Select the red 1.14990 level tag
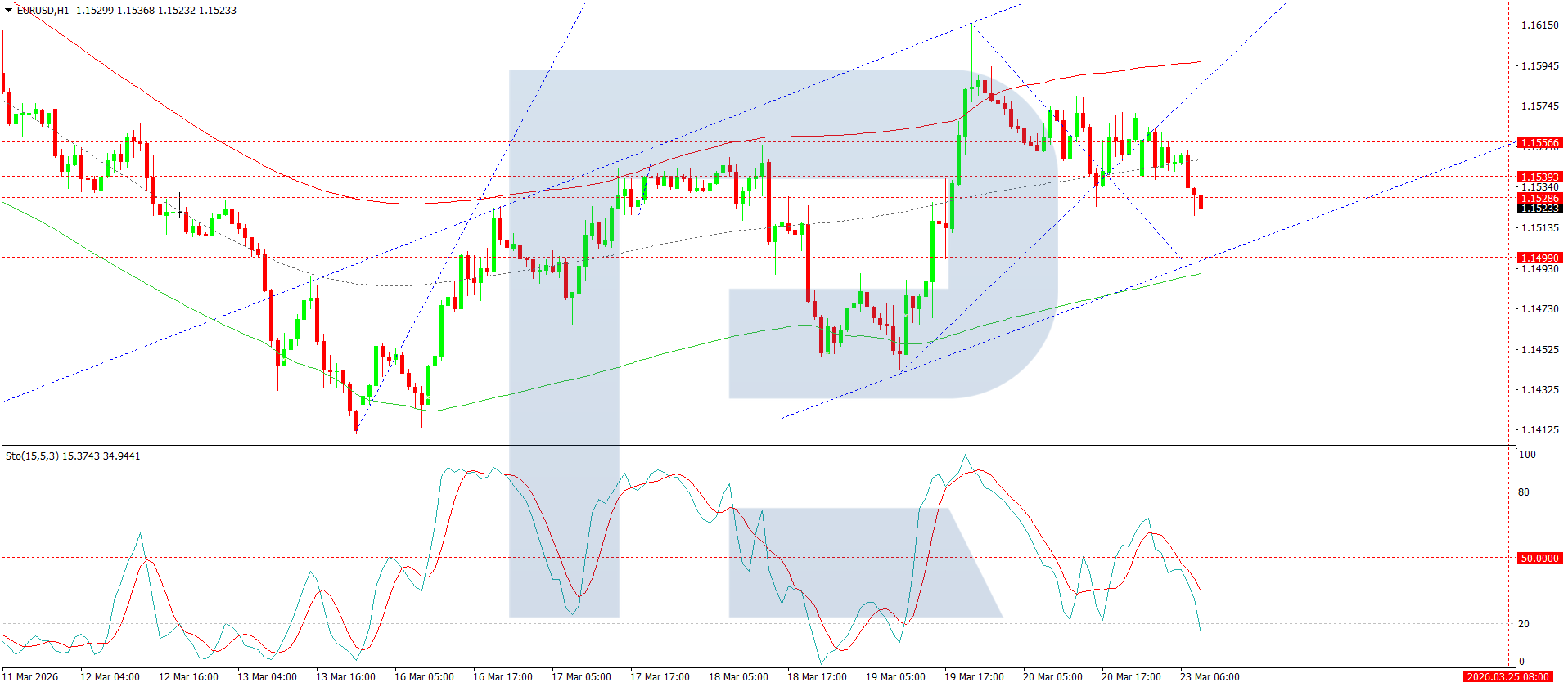The height and width of the screenshot is (687, 1568). click(1539, 258)
